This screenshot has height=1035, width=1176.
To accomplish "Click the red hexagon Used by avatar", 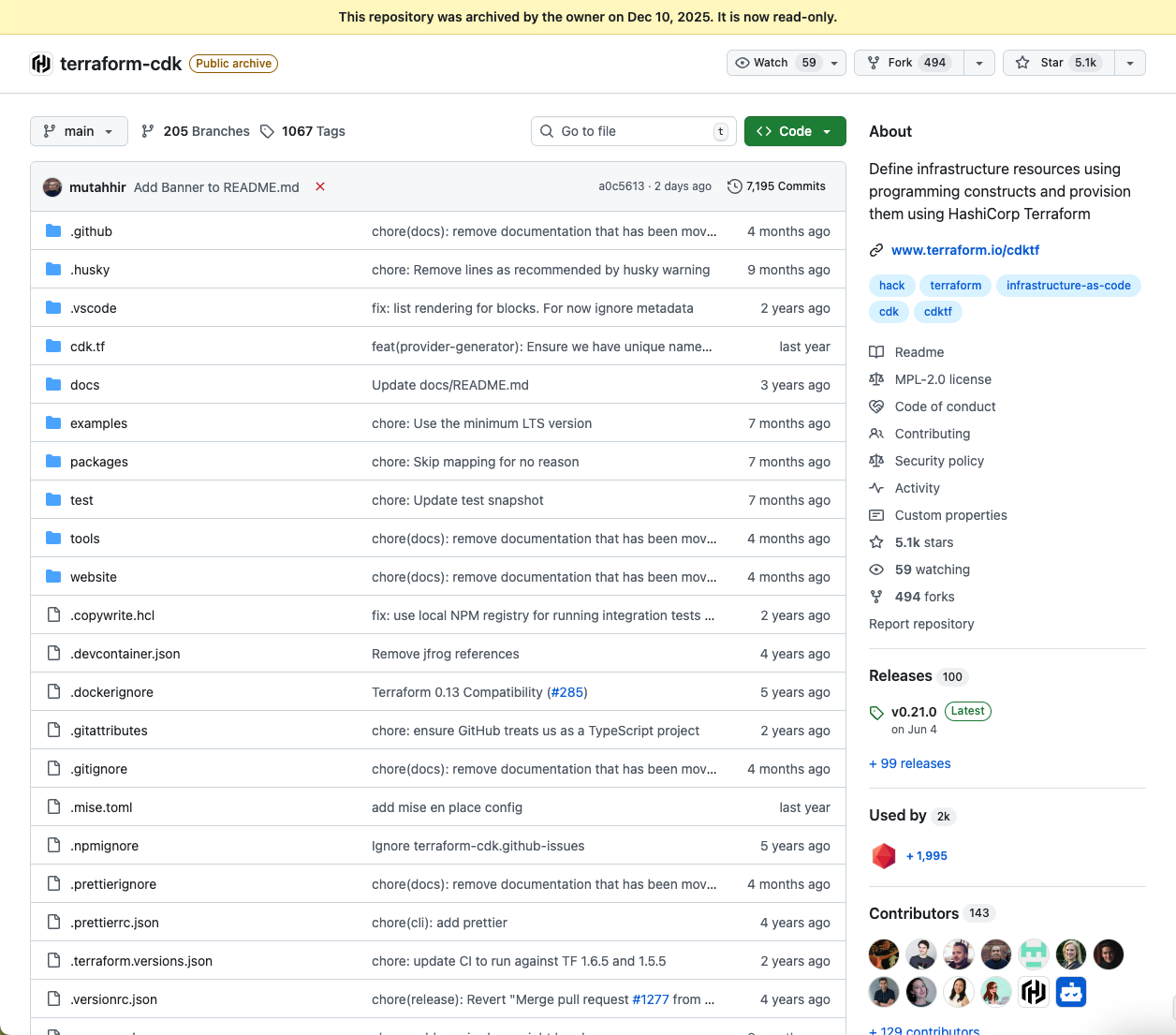I will point(884,856).
